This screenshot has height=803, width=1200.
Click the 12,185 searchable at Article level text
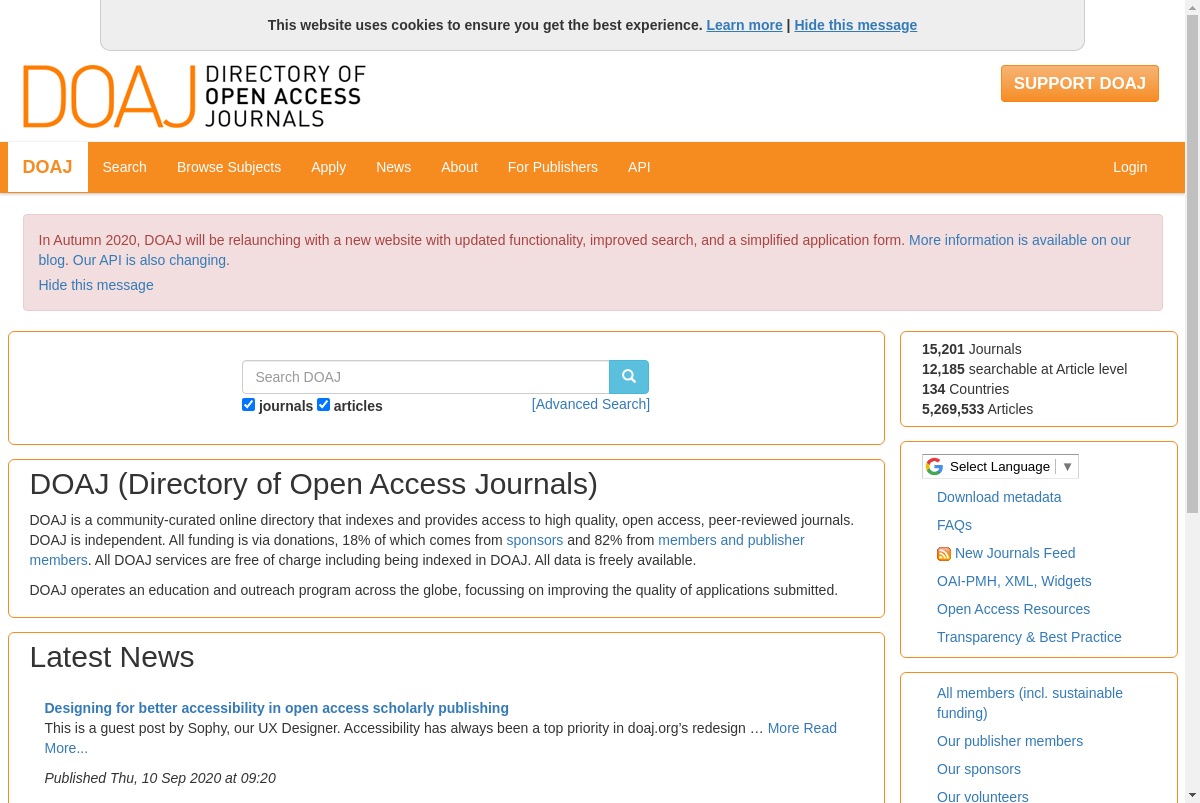1024,369
